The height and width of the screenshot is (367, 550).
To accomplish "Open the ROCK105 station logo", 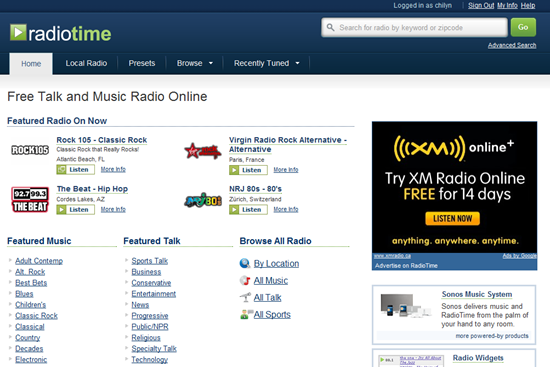I will (x=30, y=150).
